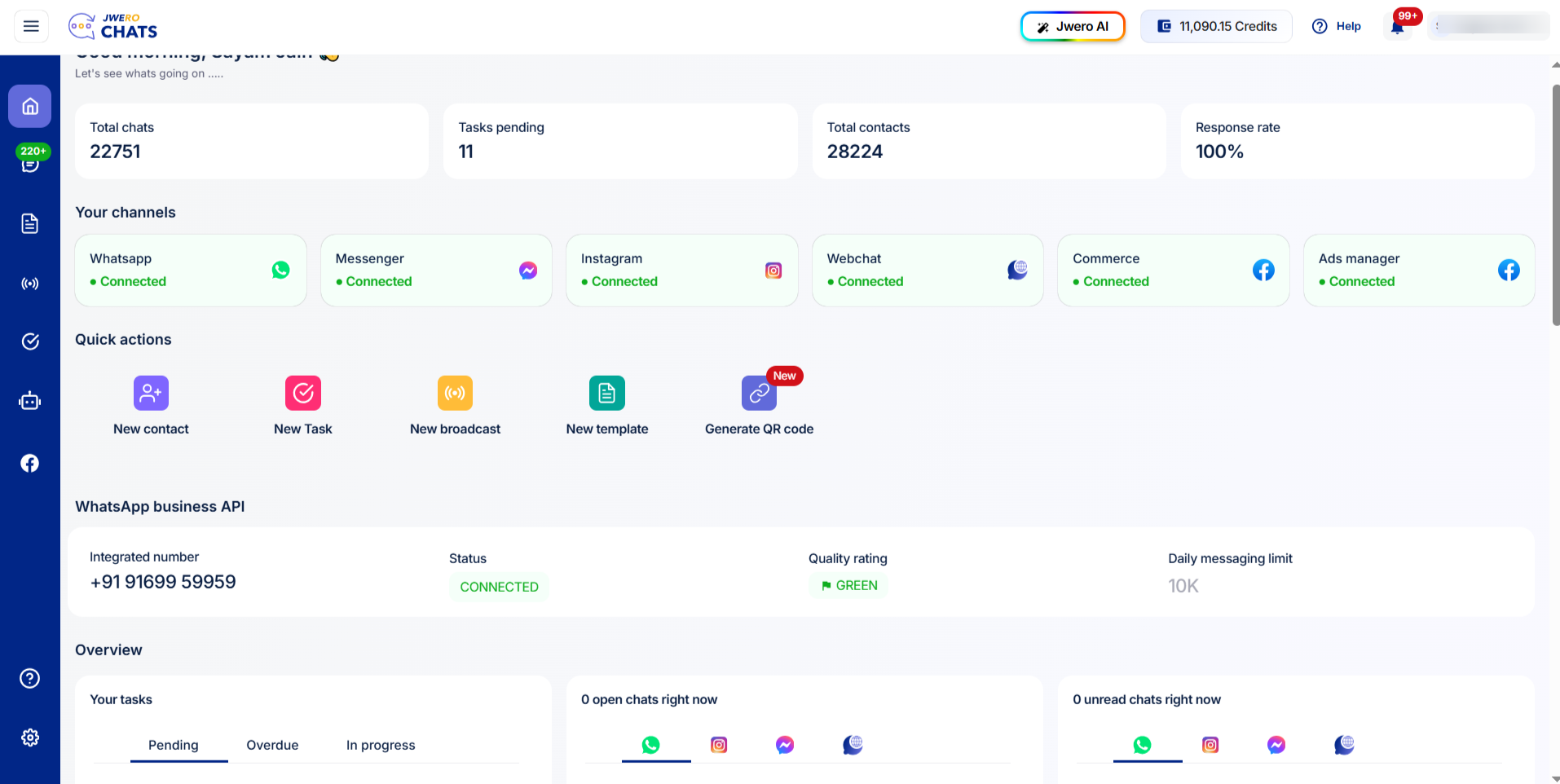The width and height of the screenshot is (1560, 784).
Task: Select Instagram tab under open chats
Action: [719, 745]
